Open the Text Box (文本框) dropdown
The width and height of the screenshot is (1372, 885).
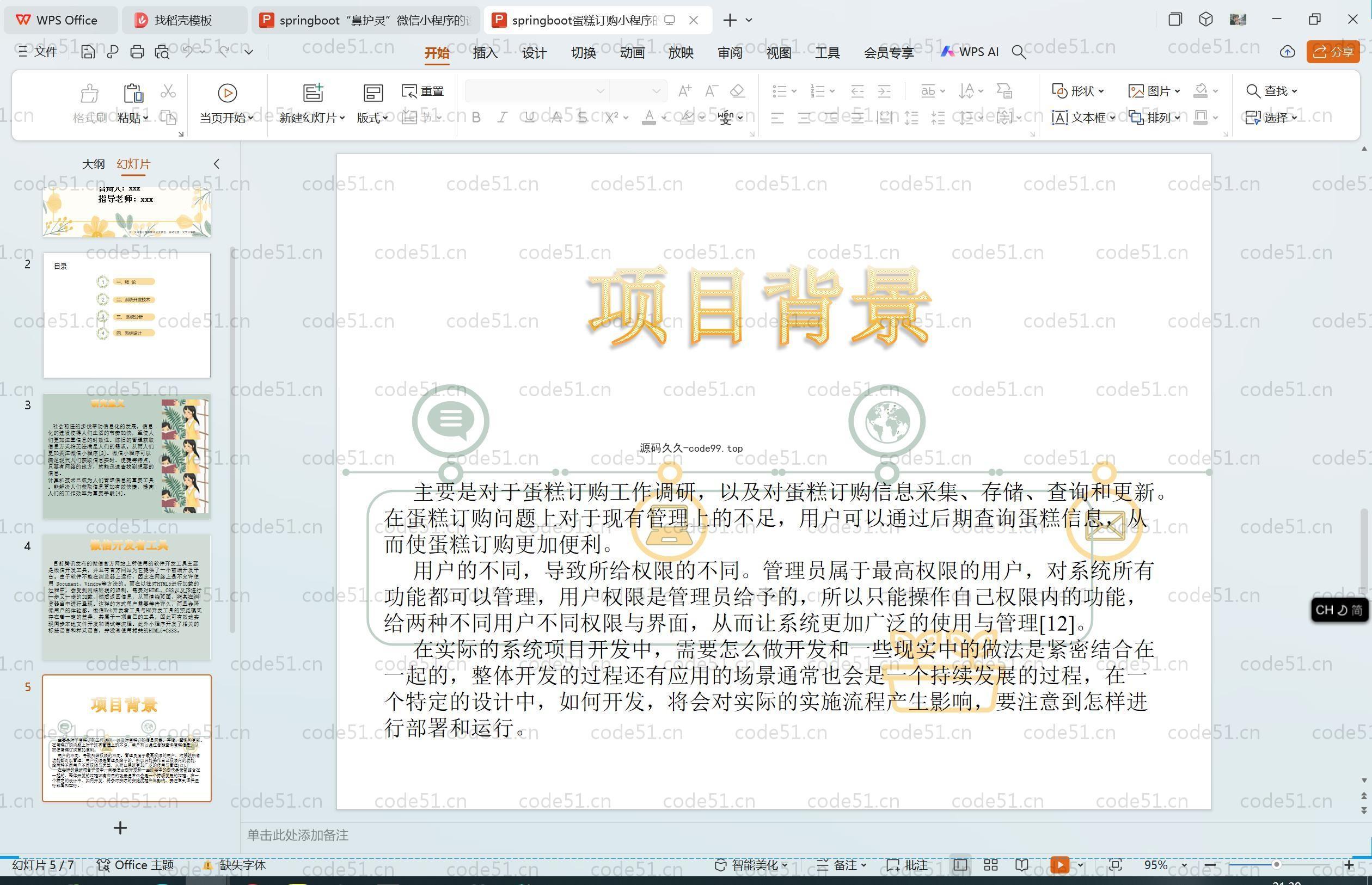point(1083,118)
